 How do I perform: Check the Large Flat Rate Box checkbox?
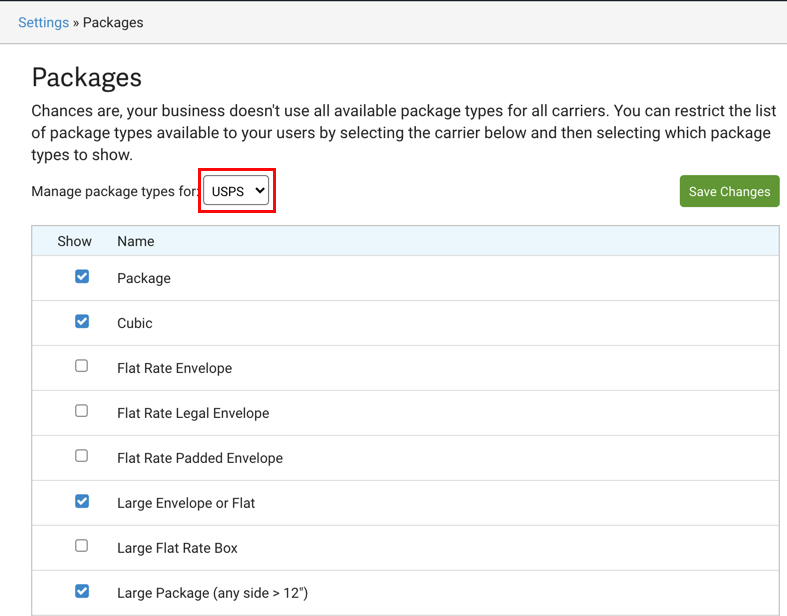(81, 546)
